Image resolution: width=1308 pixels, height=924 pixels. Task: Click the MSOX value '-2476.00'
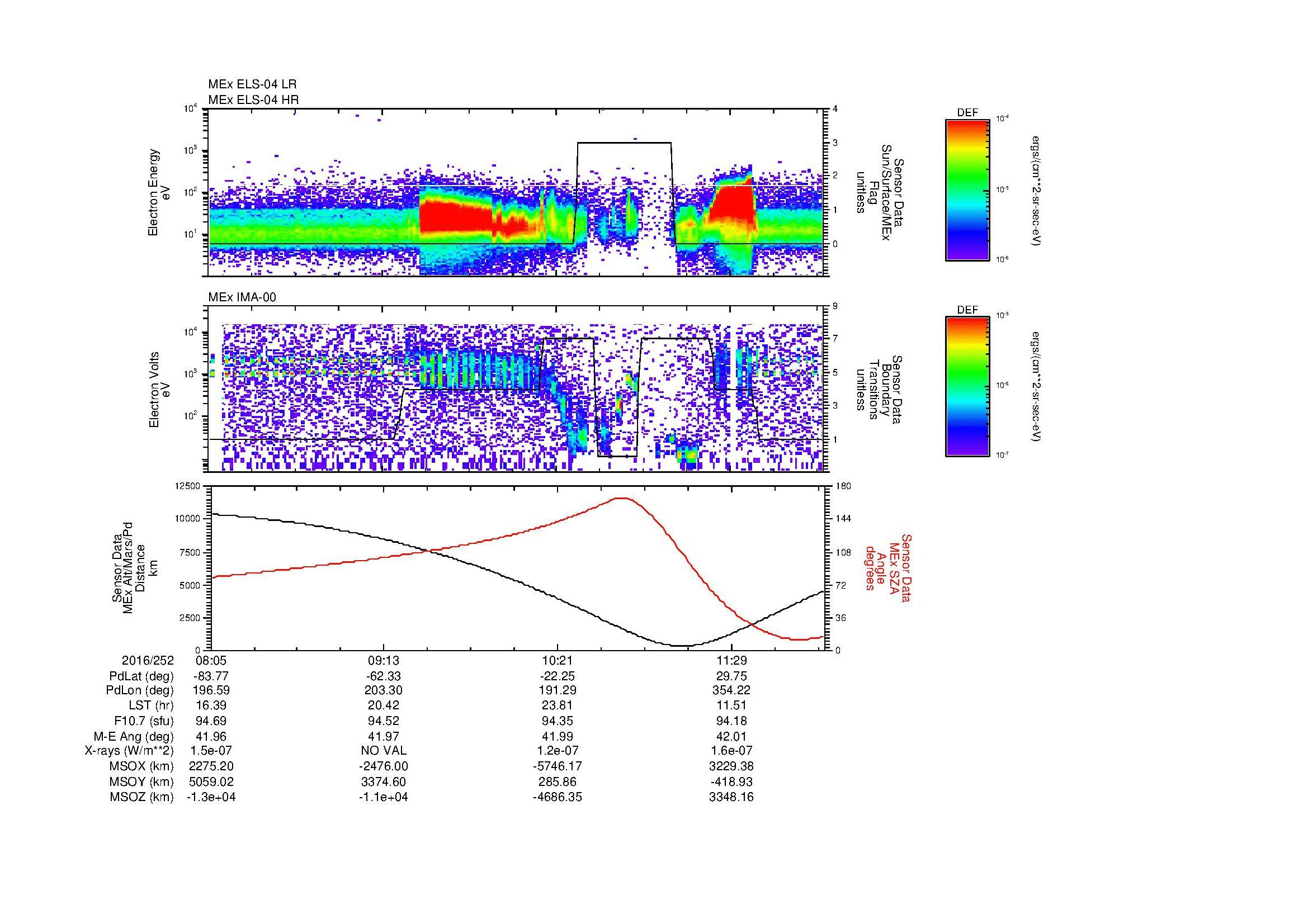[384, 766]
